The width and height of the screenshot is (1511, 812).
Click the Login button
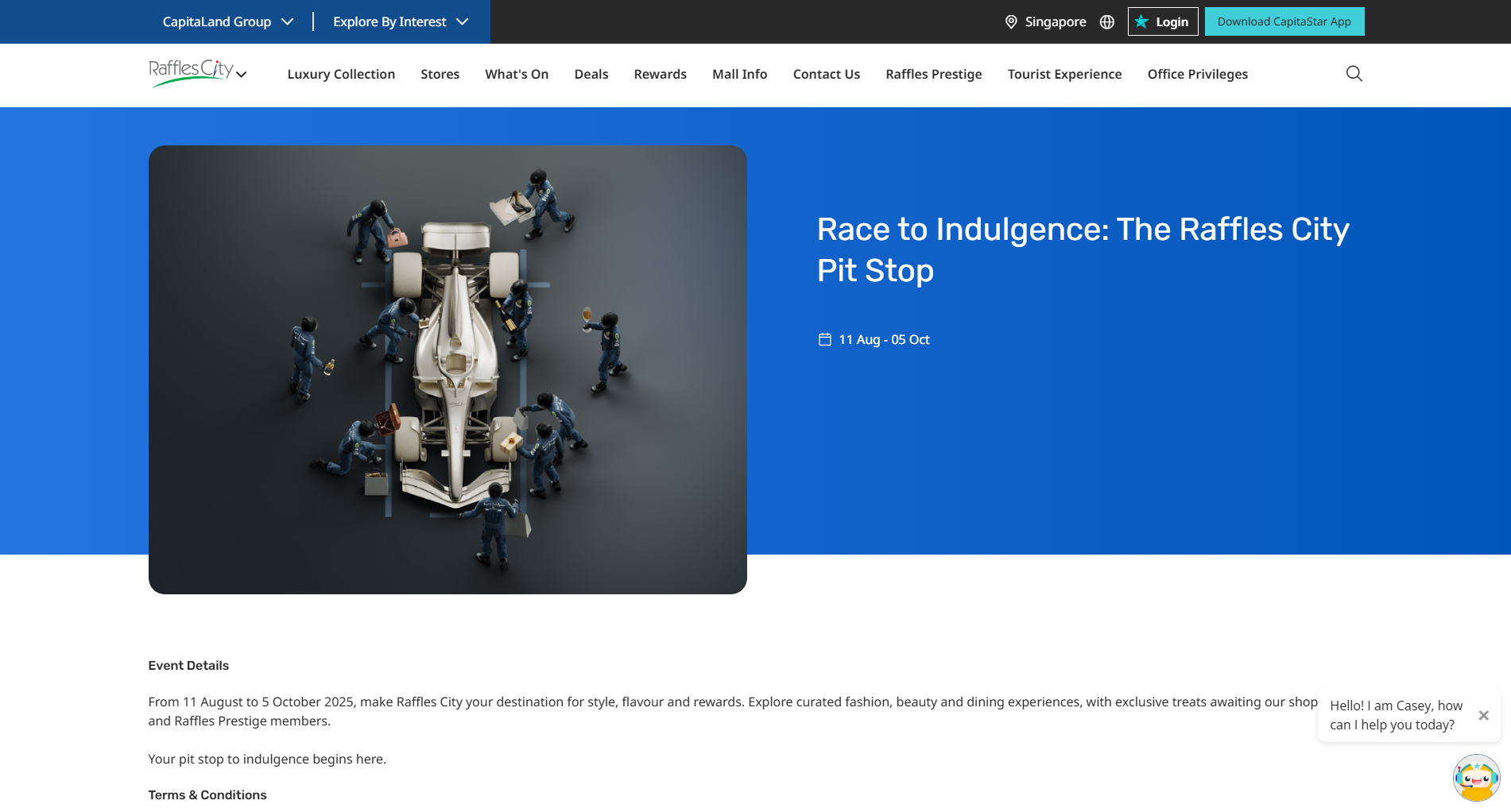point(1162,21)
